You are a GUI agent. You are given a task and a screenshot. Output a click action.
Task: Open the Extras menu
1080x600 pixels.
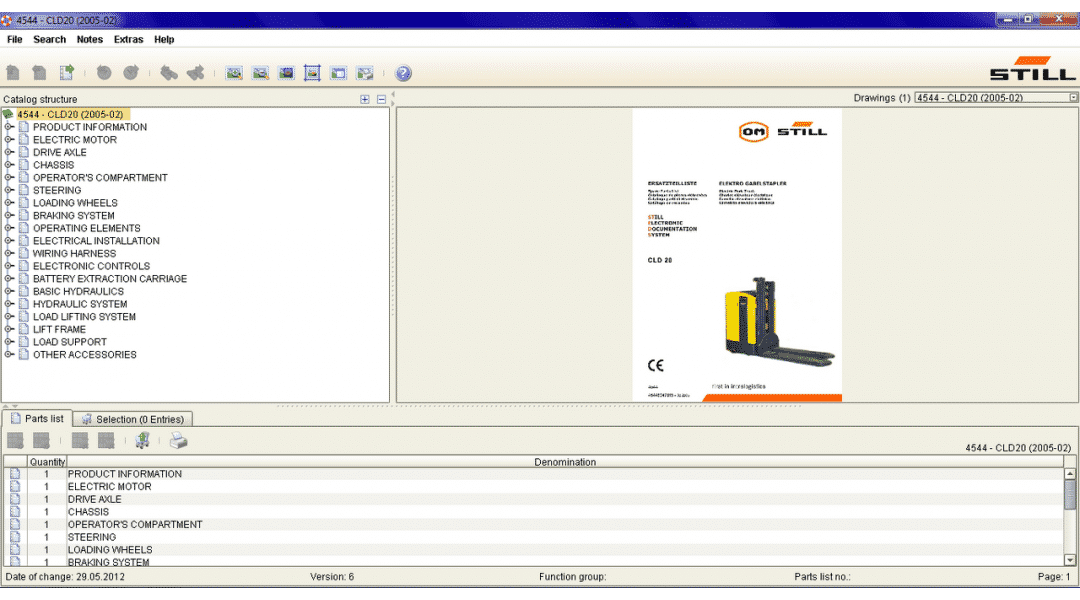pyautogui.click(x=128, y=39)
